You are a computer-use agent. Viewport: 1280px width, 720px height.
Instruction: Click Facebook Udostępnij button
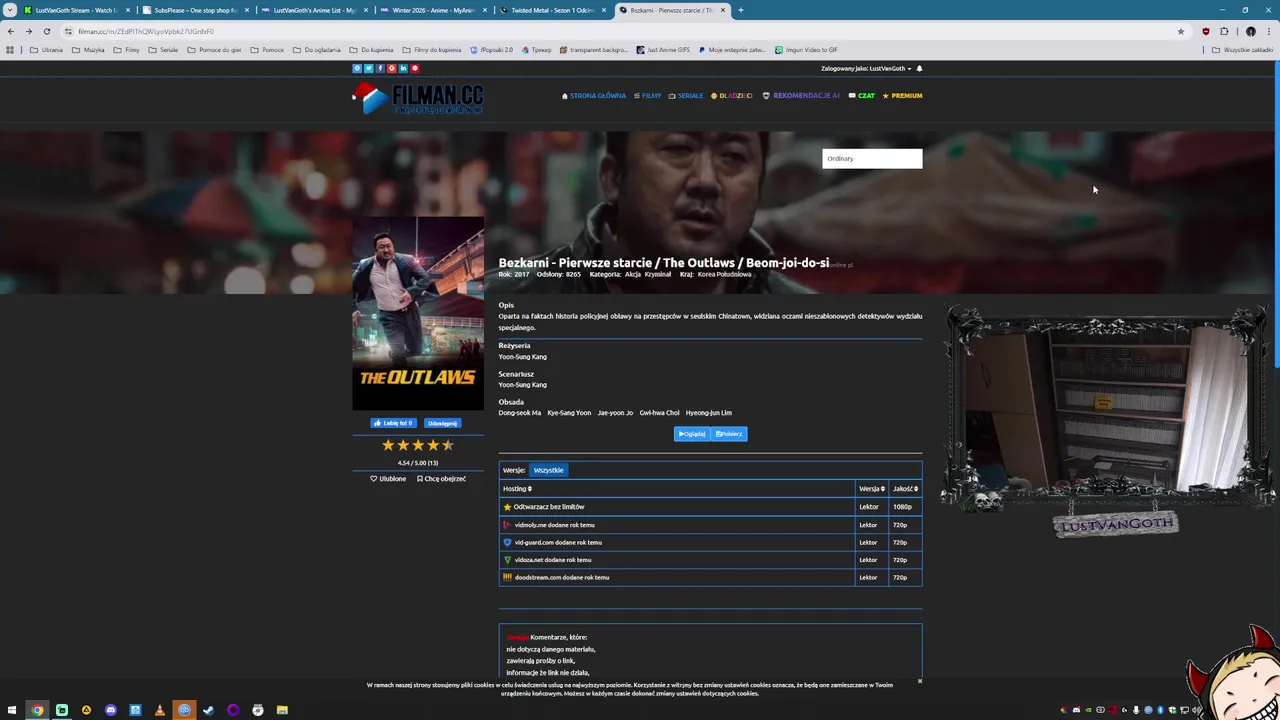coord(442,423)
